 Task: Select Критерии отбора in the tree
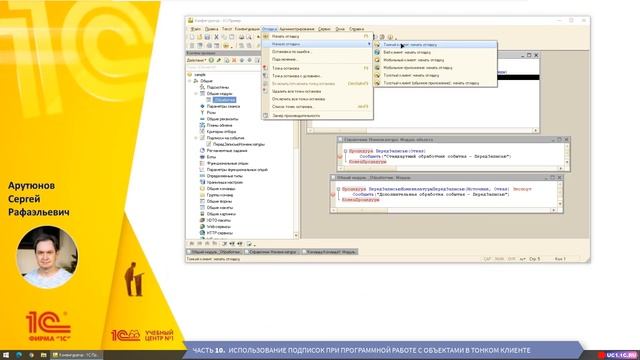coord(221,131)
